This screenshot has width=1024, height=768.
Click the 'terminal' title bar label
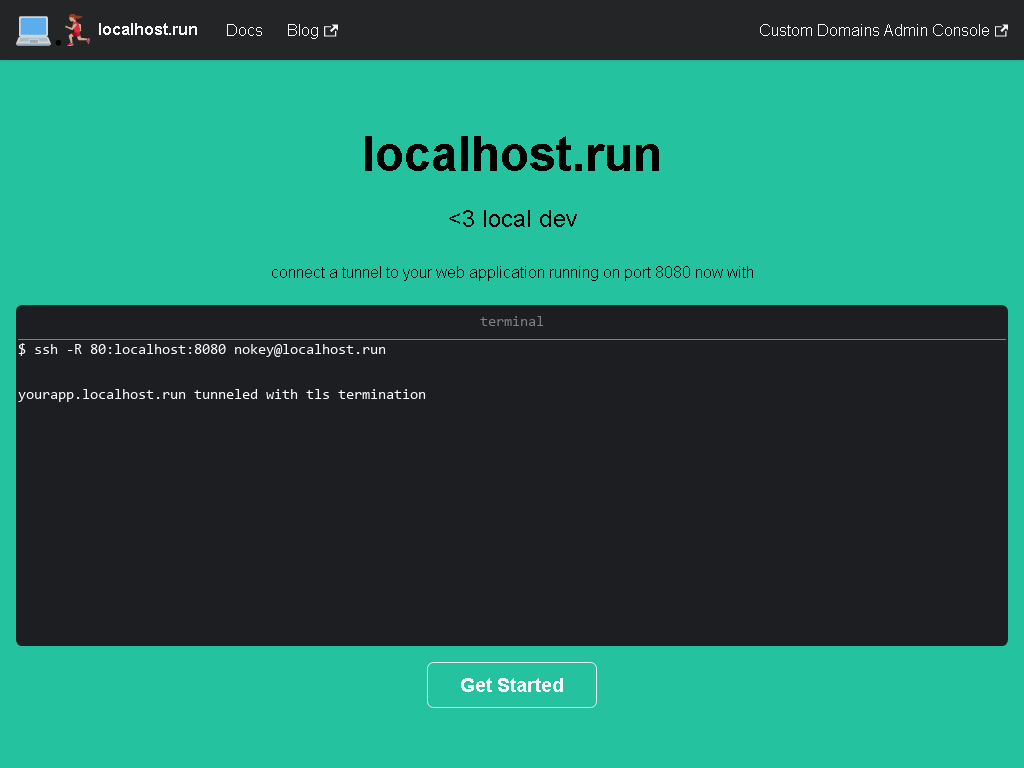tap(512, 321)
